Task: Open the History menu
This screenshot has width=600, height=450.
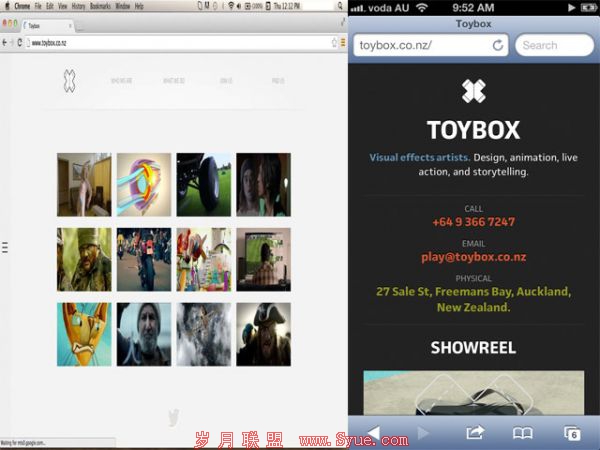Action: pyautogui.click(x=78, y=6)
